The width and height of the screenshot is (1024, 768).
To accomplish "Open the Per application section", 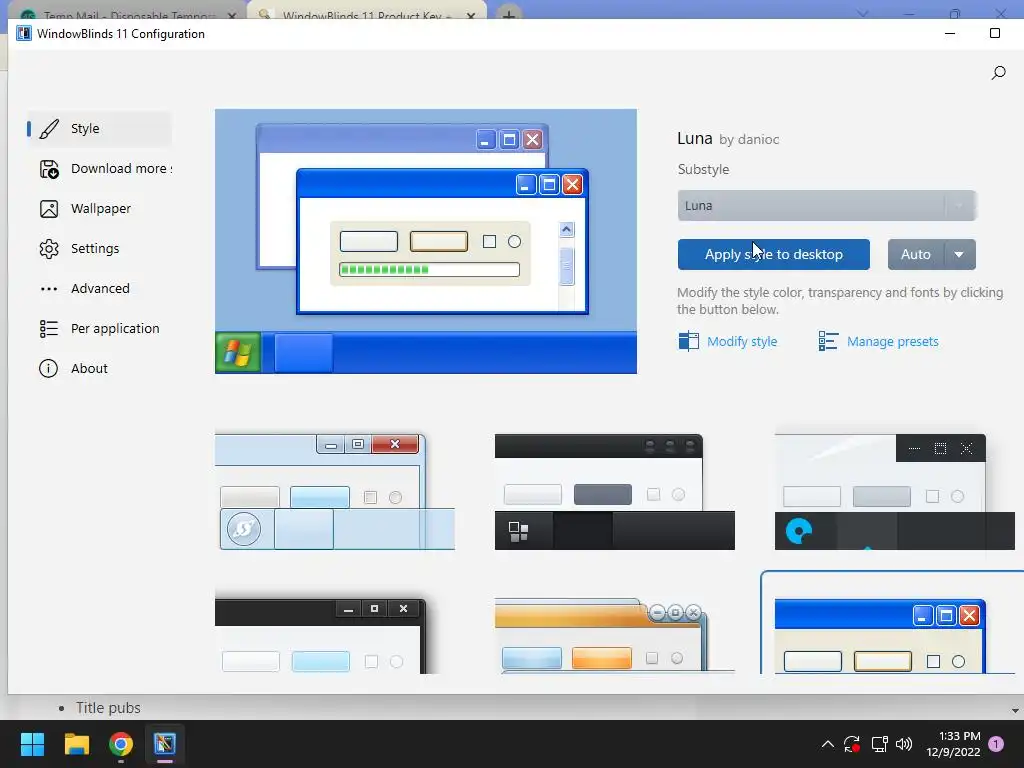I will point(99,328).
